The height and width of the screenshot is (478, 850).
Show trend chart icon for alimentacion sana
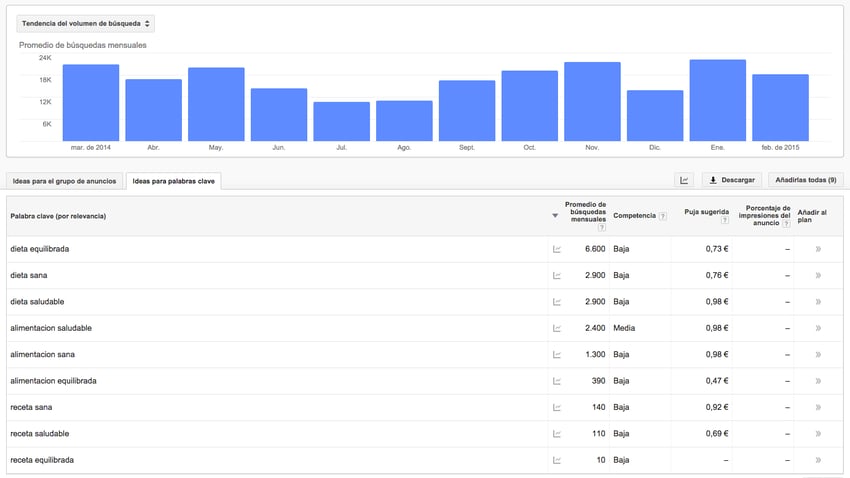(x=556, y=354)
